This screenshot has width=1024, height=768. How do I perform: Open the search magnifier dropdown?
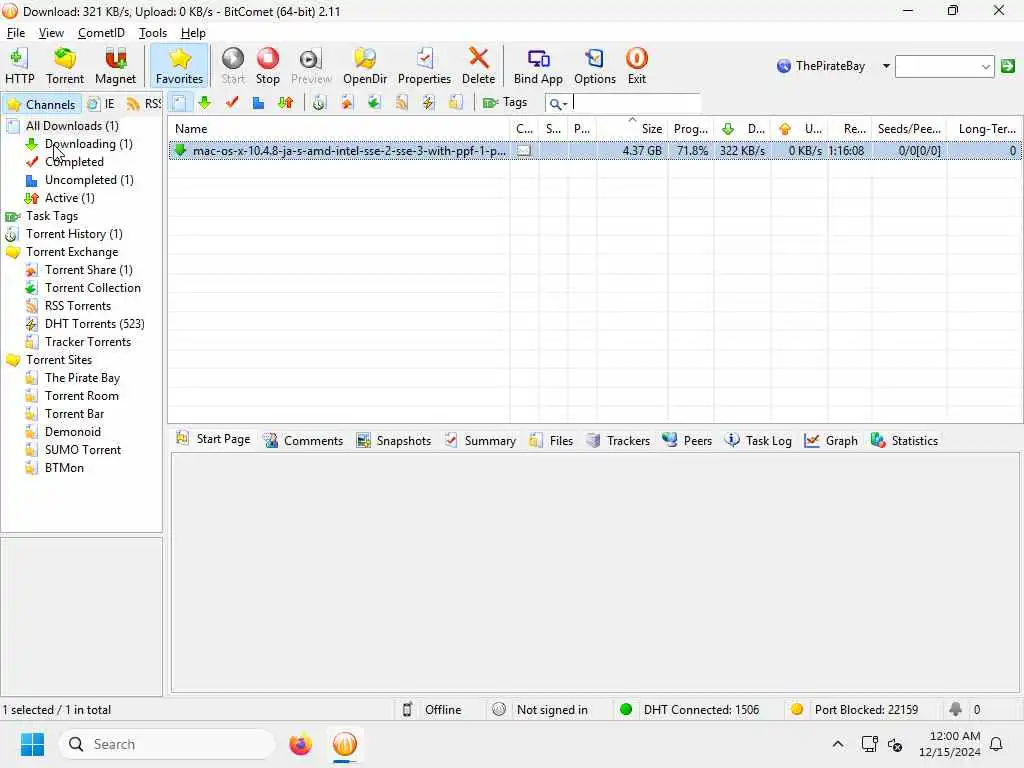558,103
